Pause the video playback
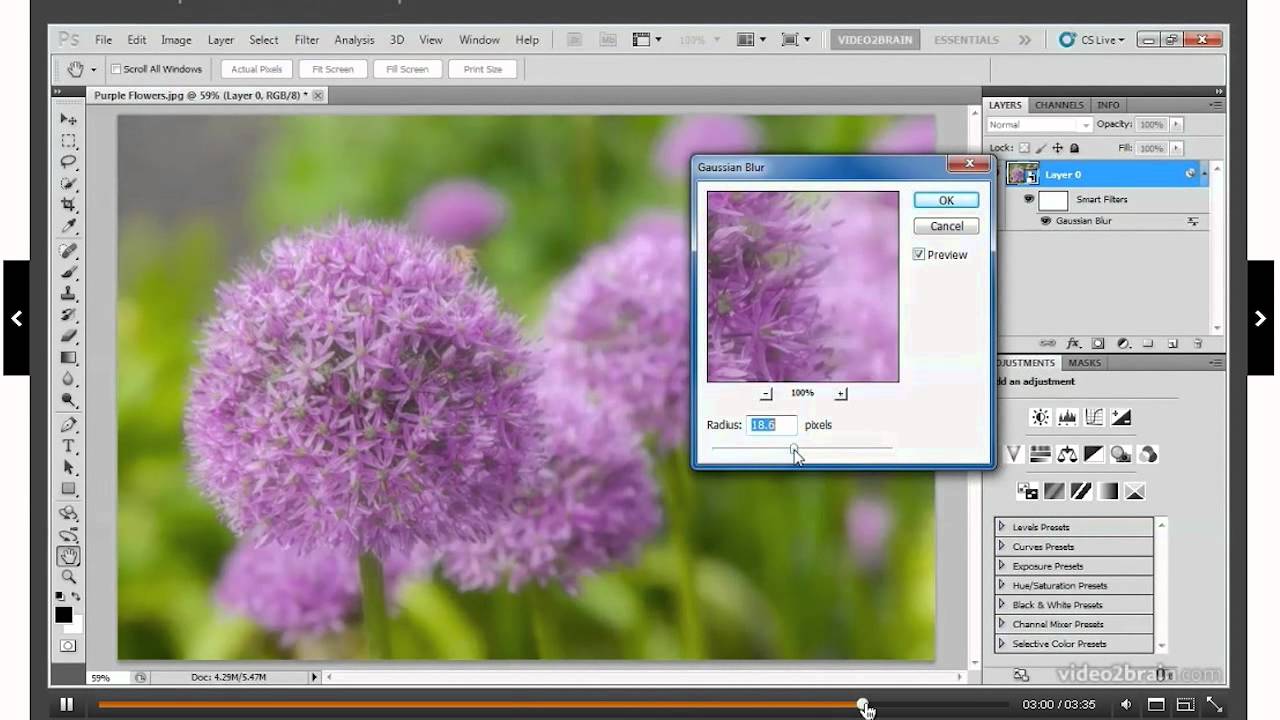This screenshot has width=1280, height=720. coord(66,704)
